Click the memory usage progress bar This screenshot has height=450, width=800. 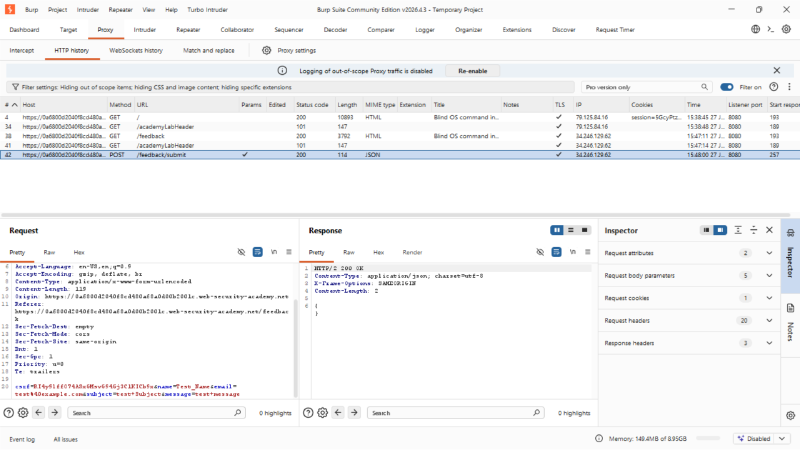click(708, 438)
